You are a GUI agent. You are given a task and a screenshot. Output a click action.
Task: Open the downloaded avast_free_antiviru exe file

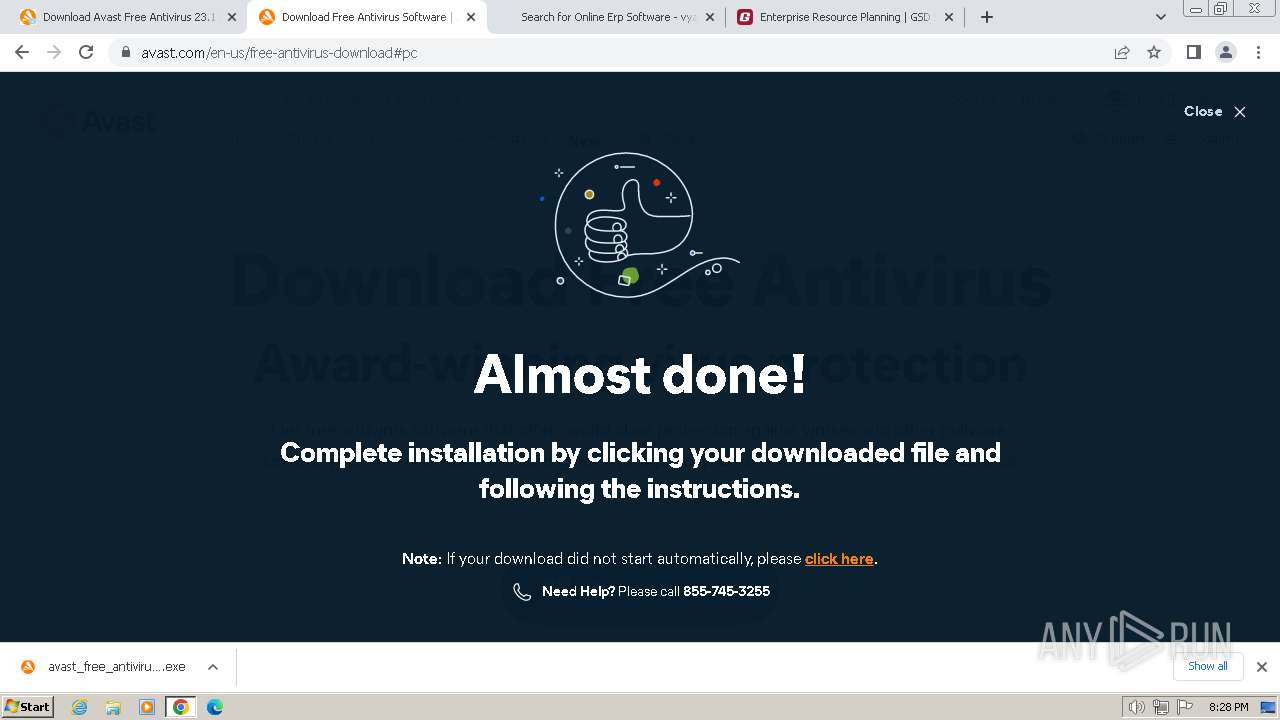117,667
